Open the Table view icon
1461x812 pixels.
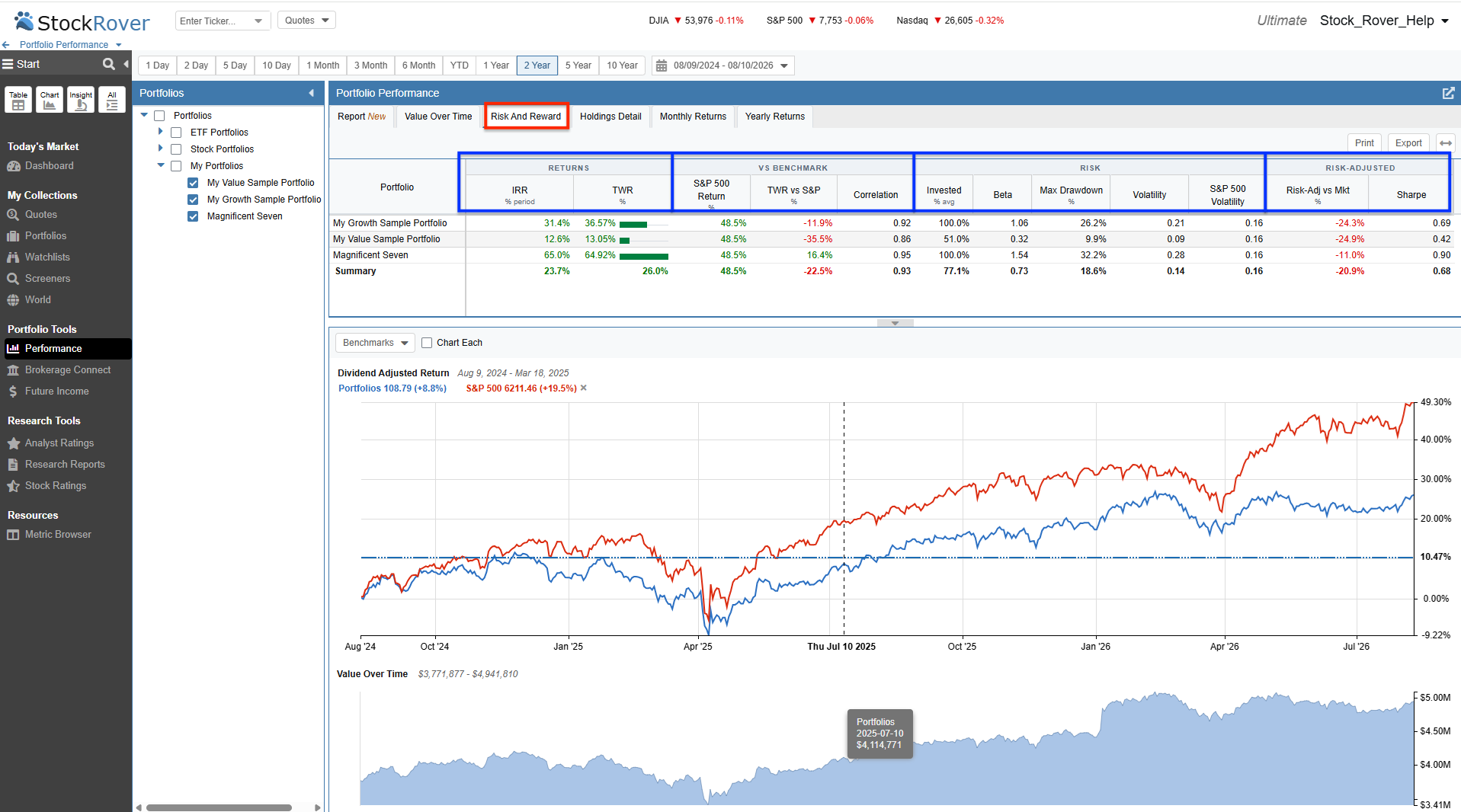coord(18,100)
